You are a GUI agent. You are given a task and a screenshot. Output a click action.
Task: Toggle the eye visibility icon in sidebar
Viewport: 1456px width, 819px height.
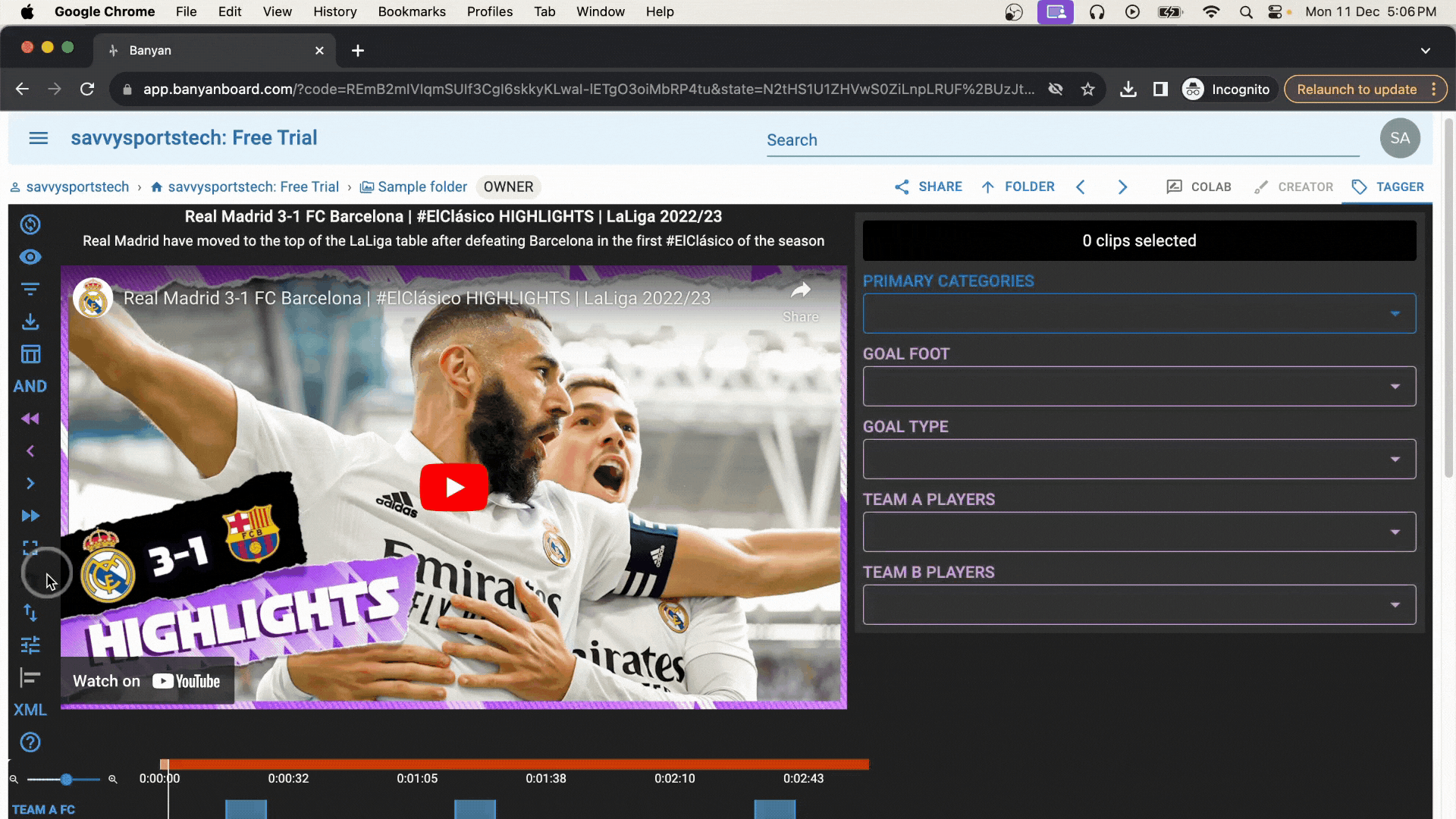click(30, 257)
